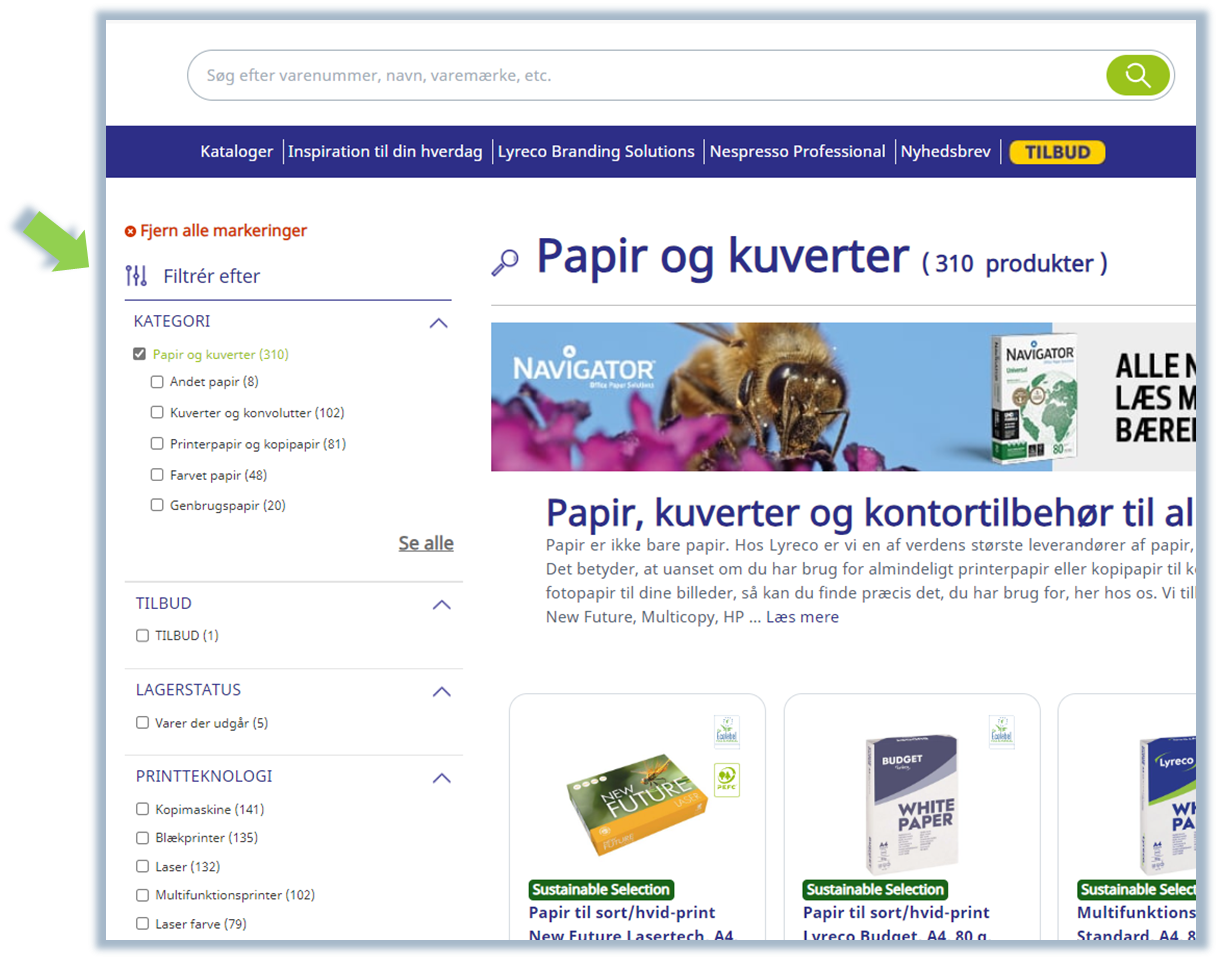Click the Læs mere link in description
Viewport: 1219px width, 960px height.
click(x=802, y=617)
